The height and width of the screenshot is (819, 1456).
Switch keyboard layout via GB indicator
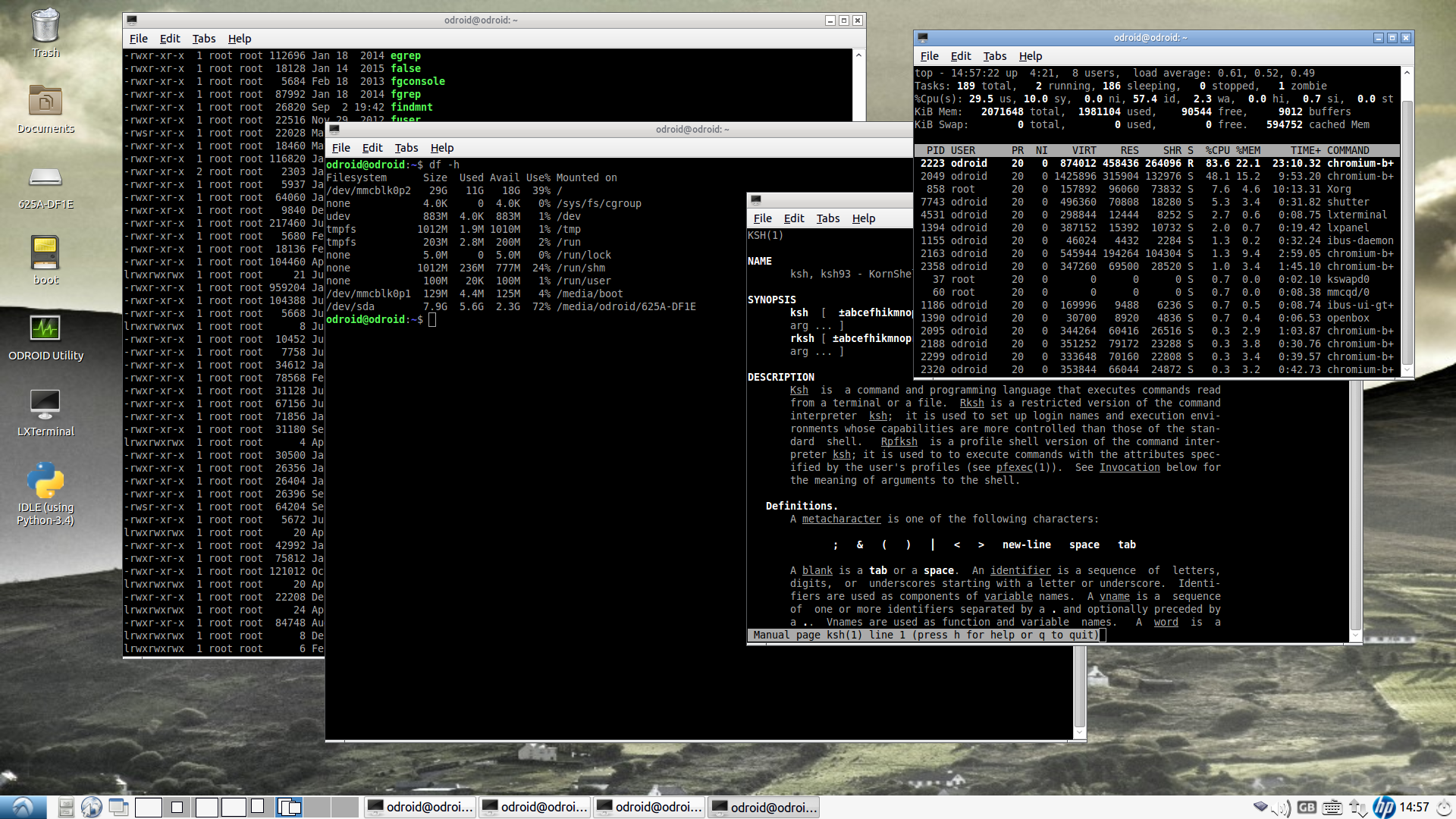click(x=1307, y=808)
